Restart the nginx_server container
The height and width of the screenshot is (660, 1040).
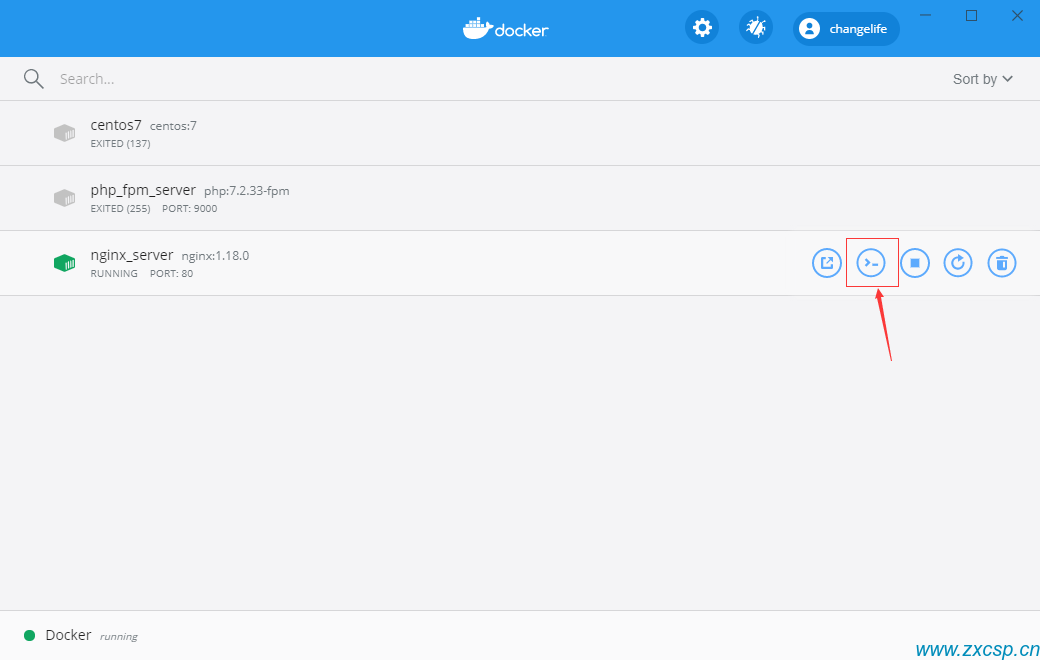click(958, 263)
